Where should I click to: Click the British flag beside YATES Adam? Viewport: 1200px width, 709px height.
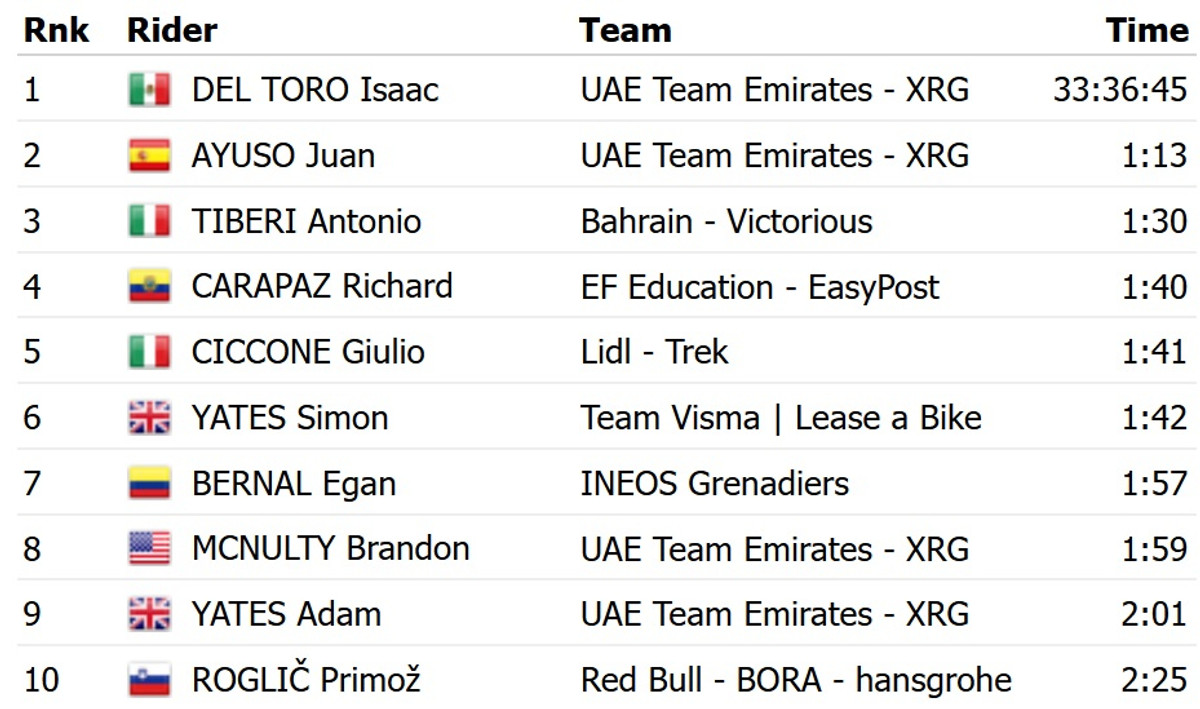[x=149, y=614]
